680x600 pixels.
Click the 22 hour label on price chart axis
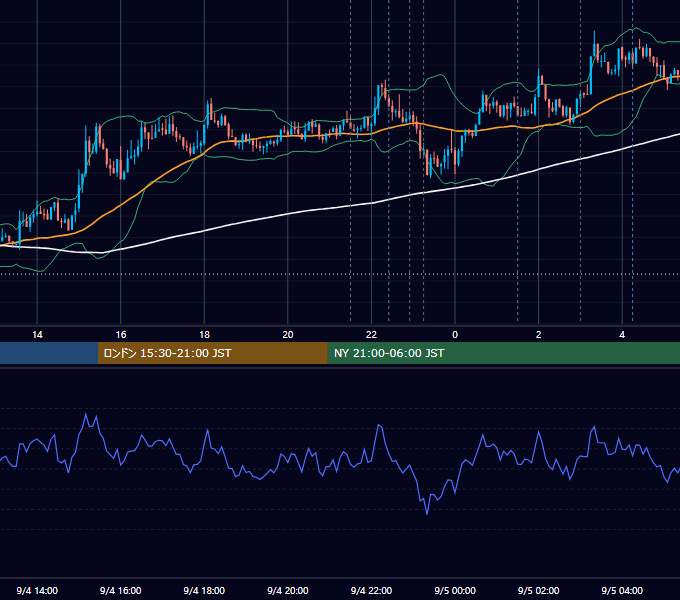pos(371,335)
